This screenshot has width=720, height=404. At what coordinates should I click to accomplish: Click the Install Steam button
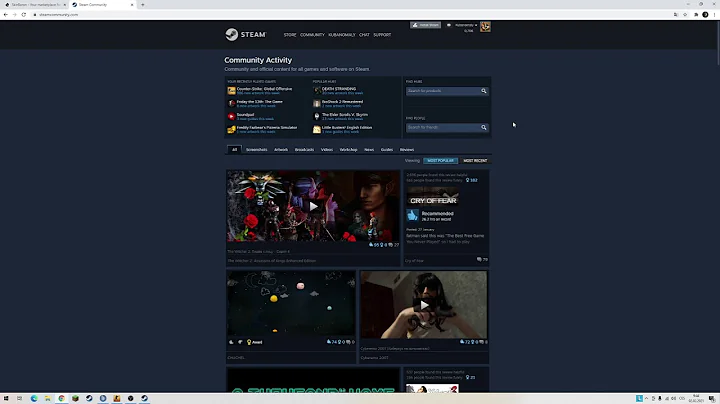[x=425, y=25]
